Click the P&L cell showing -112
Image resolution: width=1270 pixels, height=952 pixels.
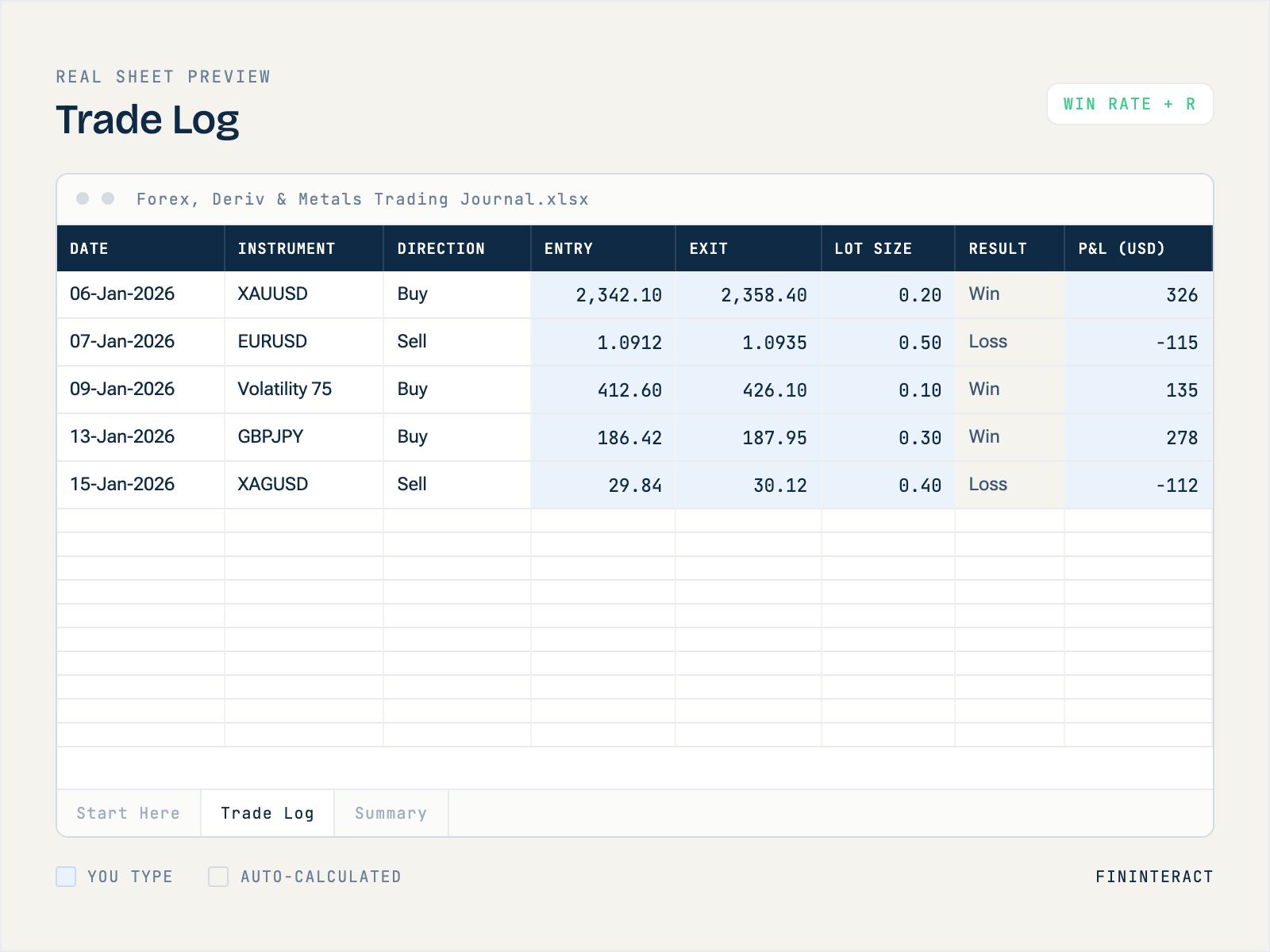[1139, 485]
